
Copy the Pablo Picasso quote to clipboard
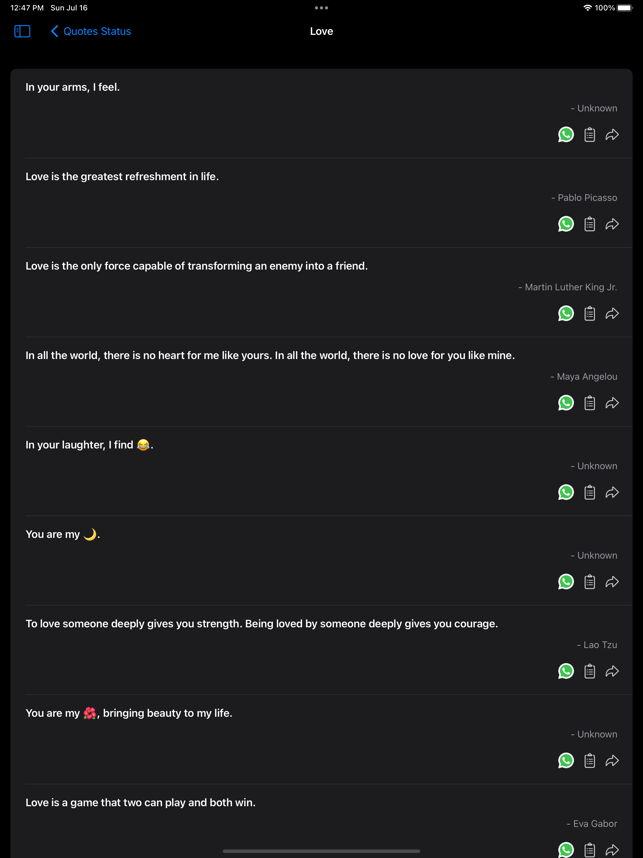point(589,224)
